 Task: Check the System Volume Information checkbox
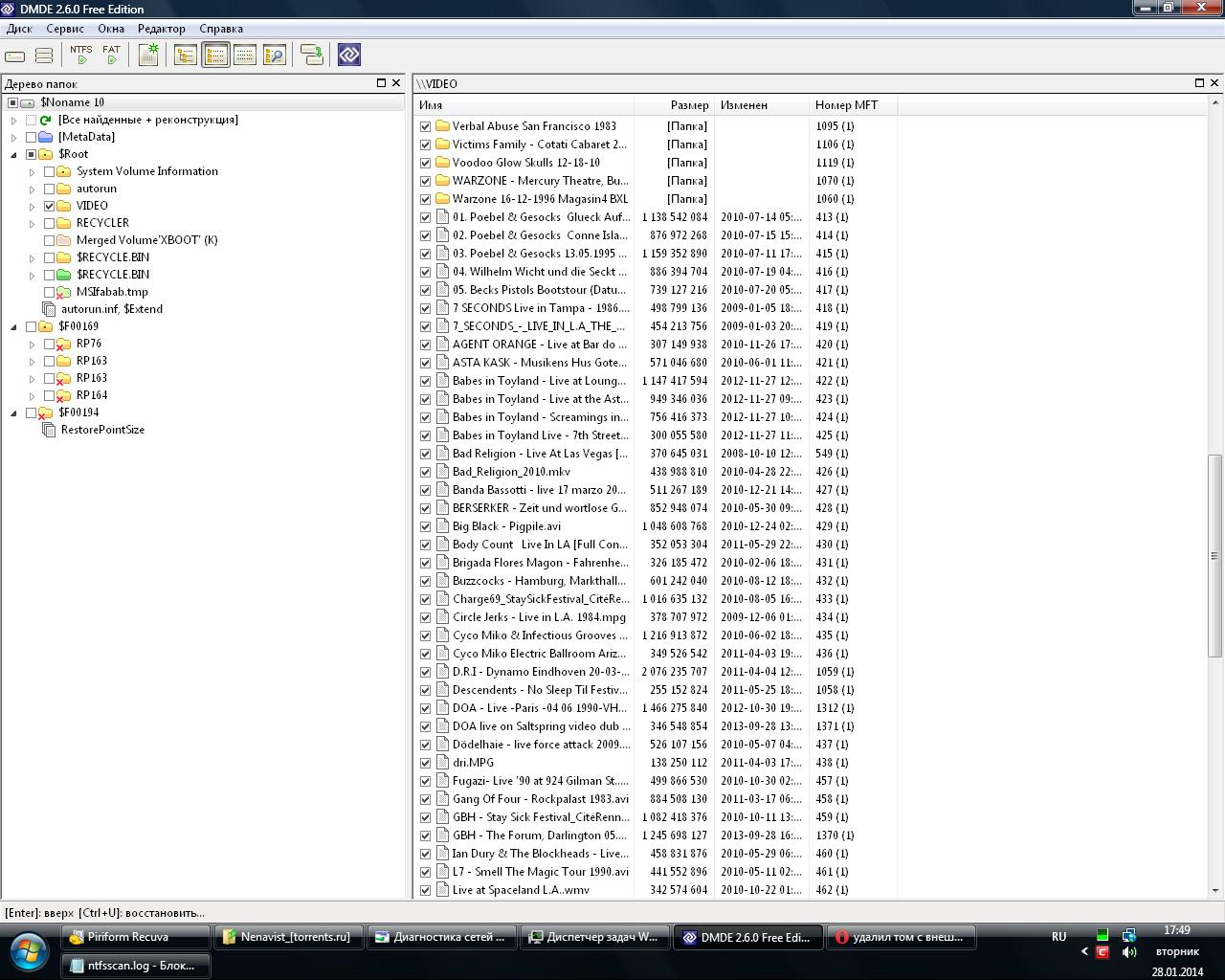(x=50, y=171)
